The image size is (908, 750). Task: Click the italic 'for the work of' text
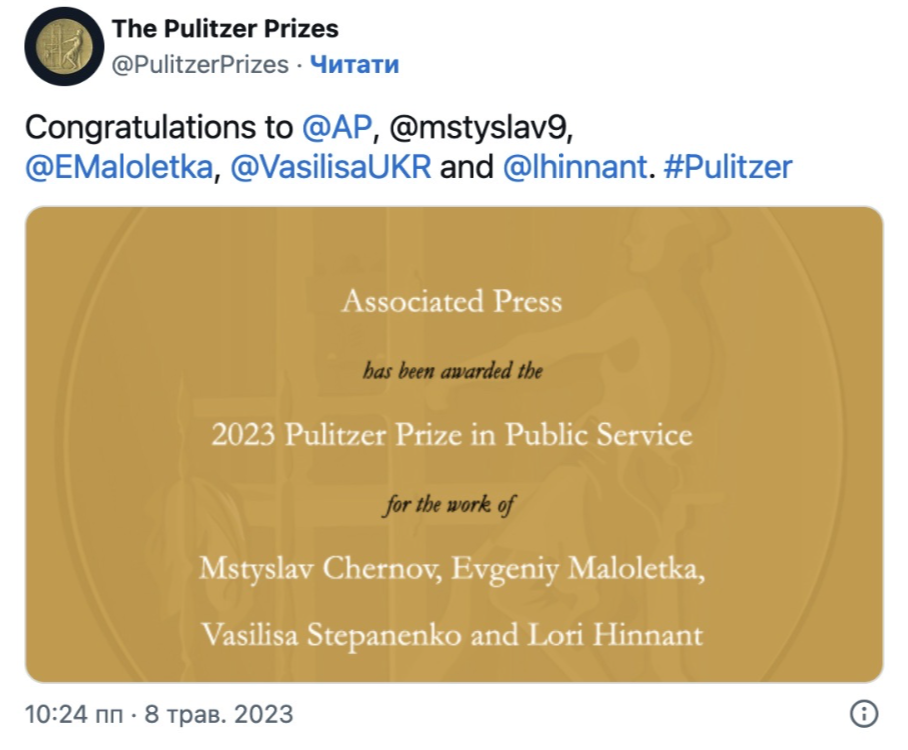(x=448, y=504)
